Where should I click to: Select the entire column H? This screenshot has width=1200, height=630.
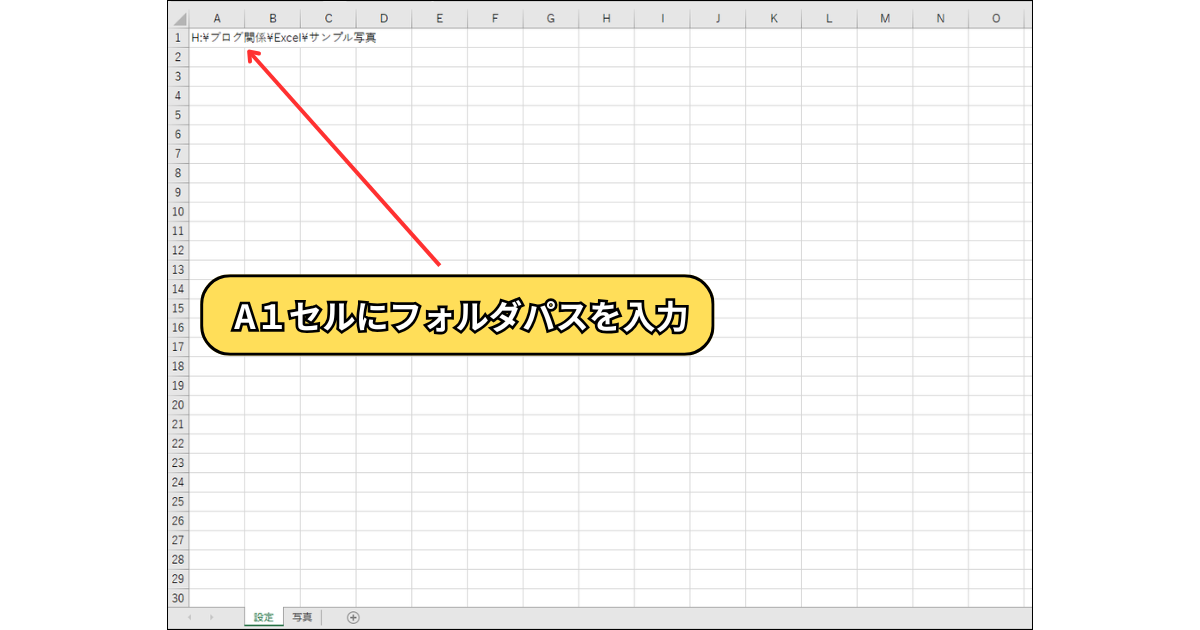point(607,18)
